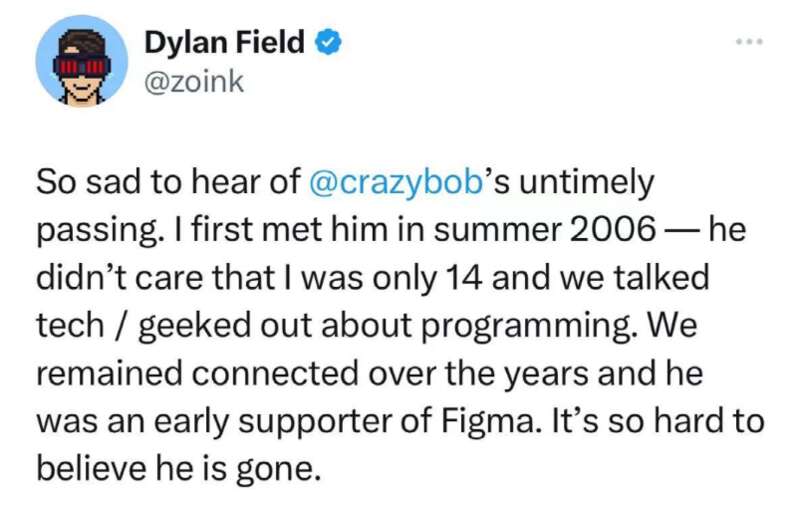Click the red visor on the avatar
Image resolution: width=800 pixels, height=506 pixels.
[x=82, y=66]
